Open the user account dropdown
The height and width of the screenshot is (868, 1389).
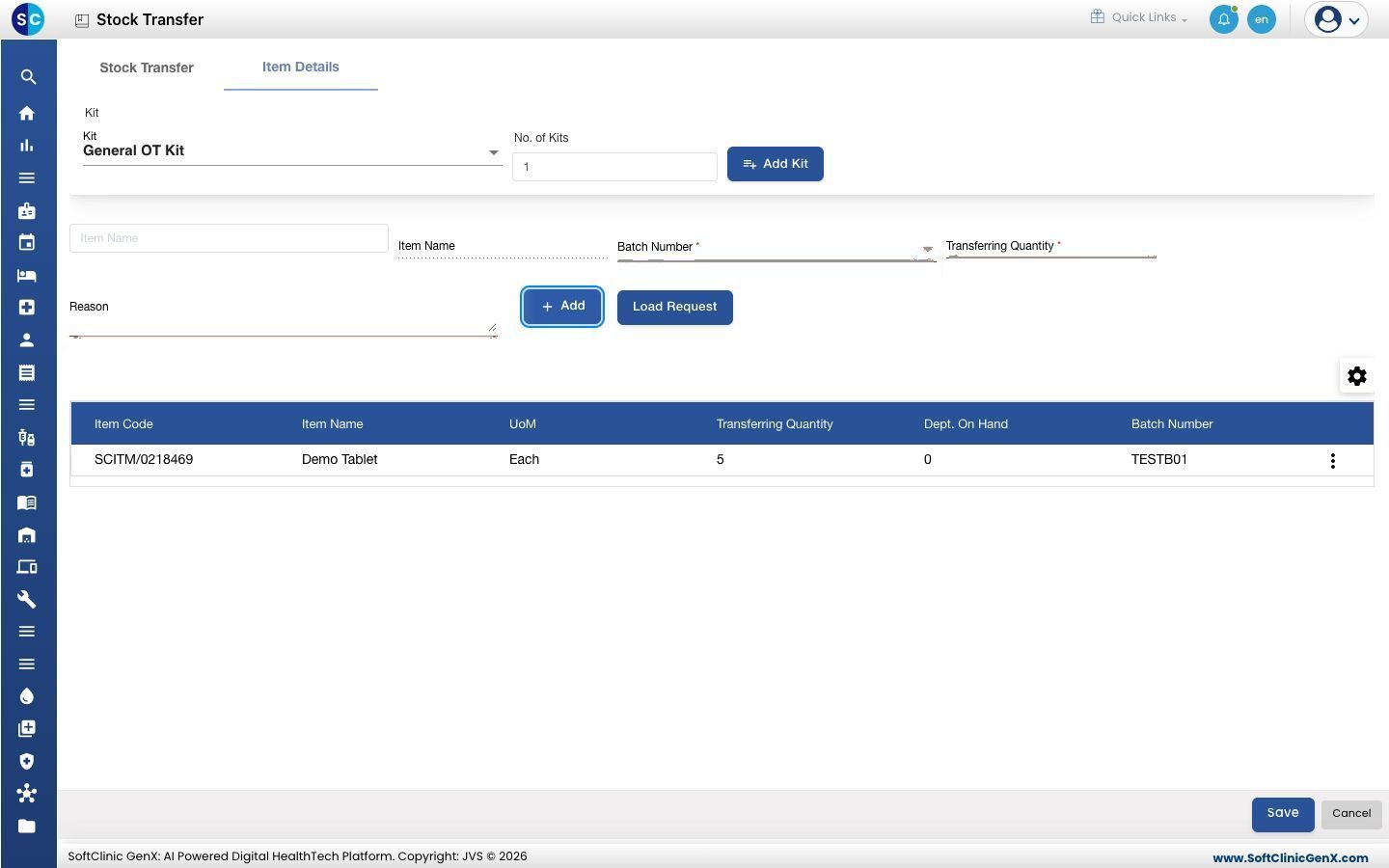click(x=1336, y=19)
